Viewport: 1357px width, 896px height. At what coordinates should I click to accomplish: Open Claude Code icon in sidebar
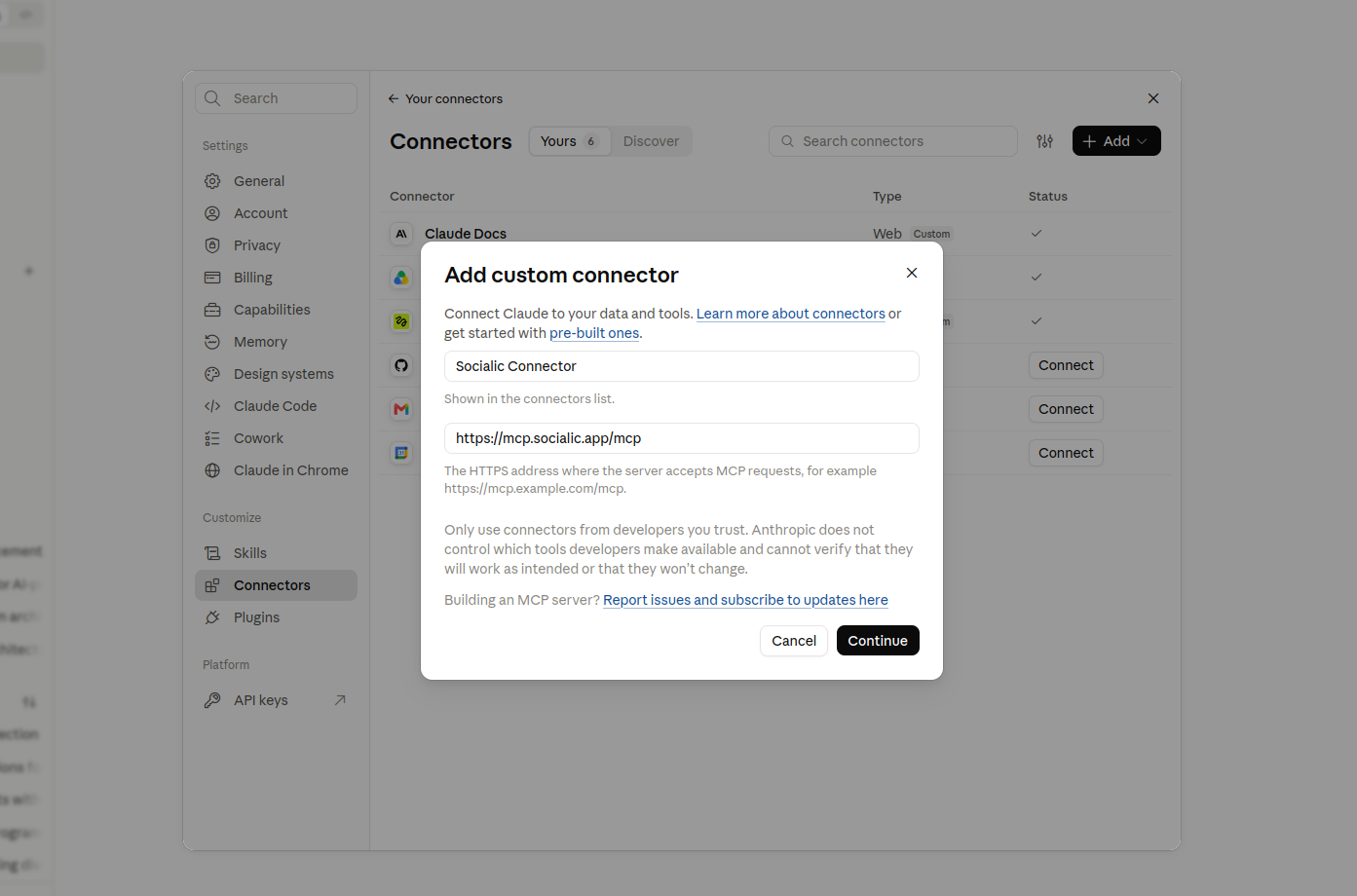point(212,406)
